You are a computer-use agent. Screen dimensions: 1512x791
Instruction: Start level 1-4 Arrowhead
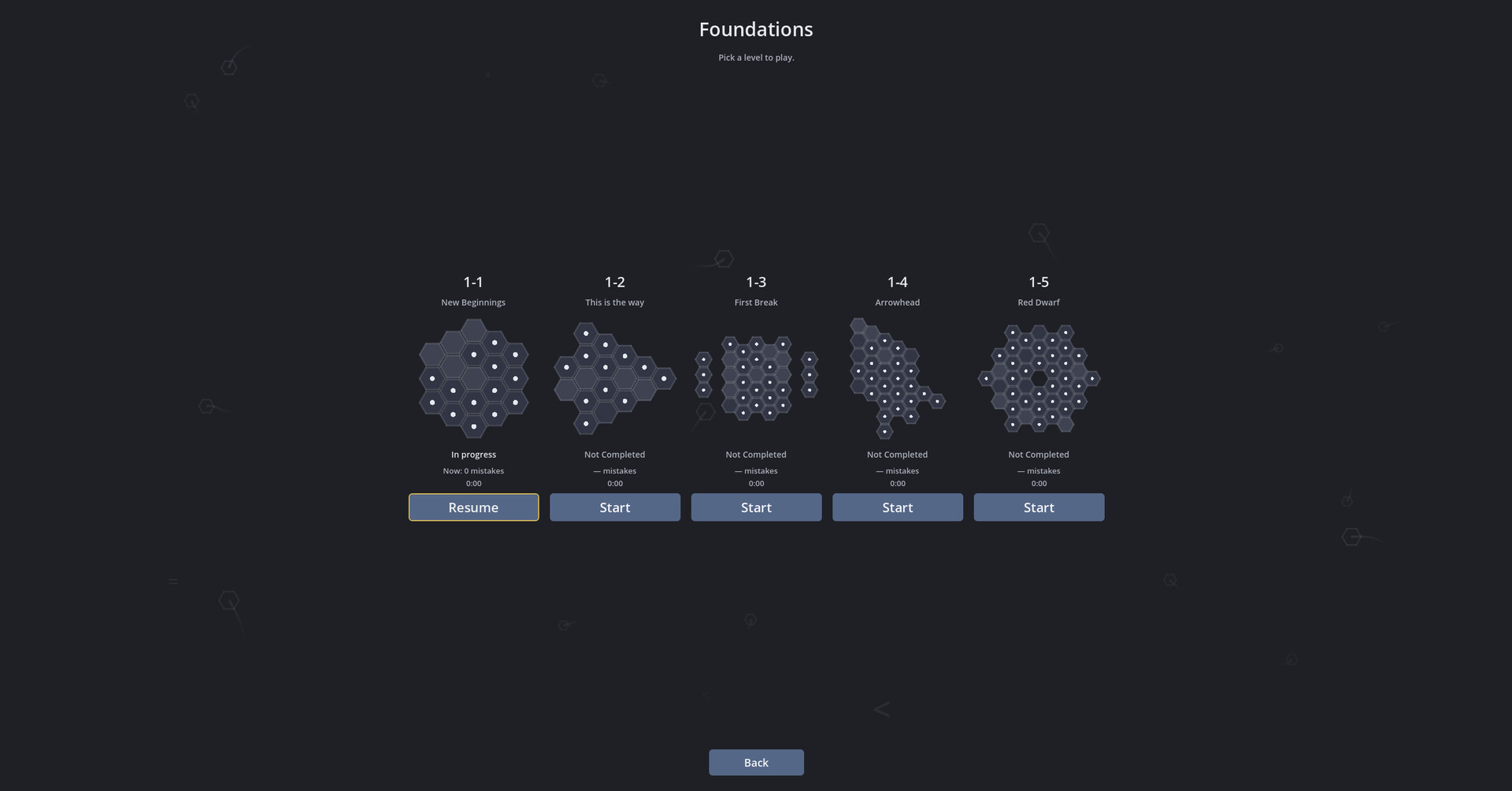point(898,507)
